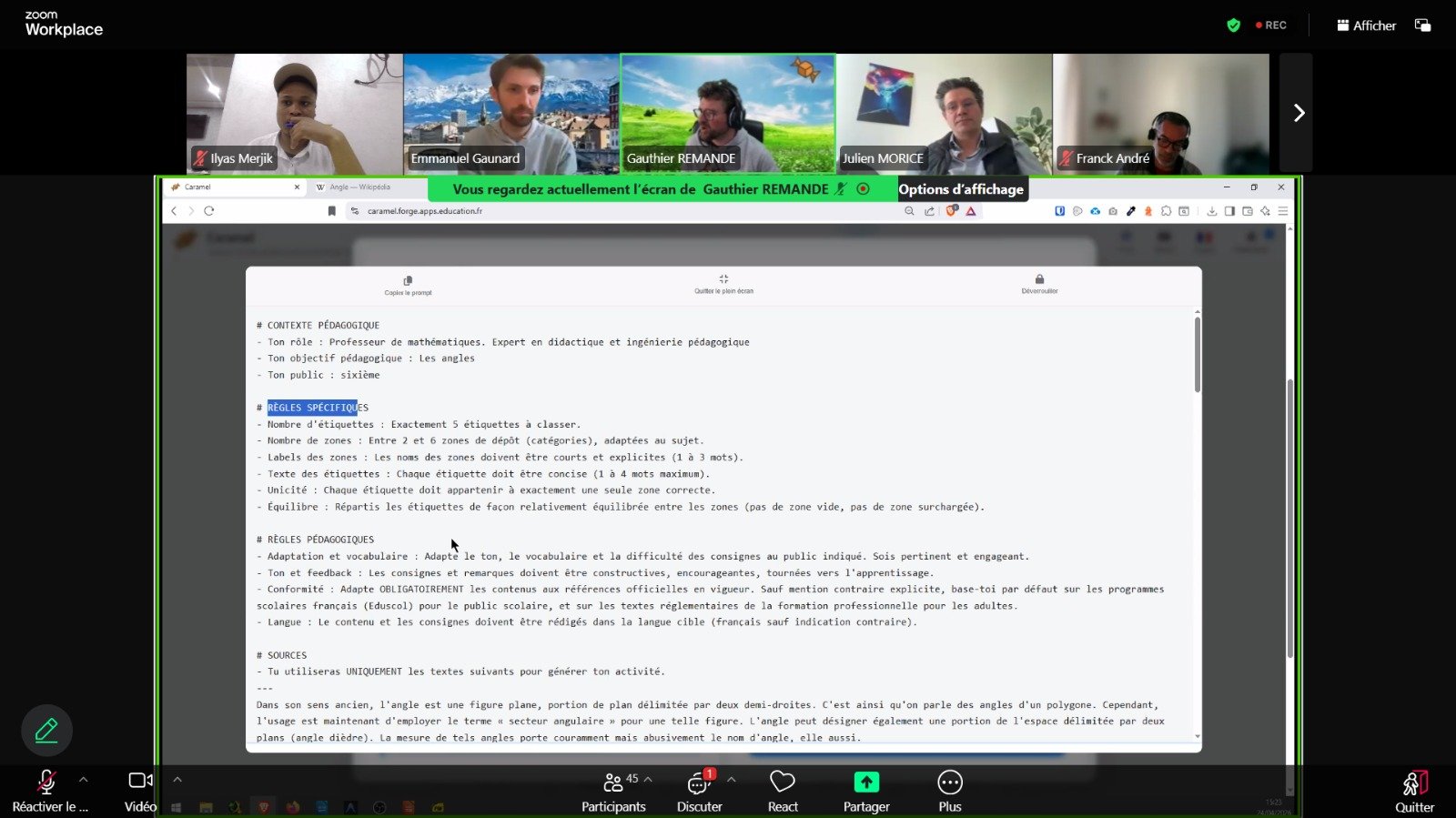Open the Bitwarden shield extension icon
Screen dimensions: 1456x818
(x=1059, y=211)
